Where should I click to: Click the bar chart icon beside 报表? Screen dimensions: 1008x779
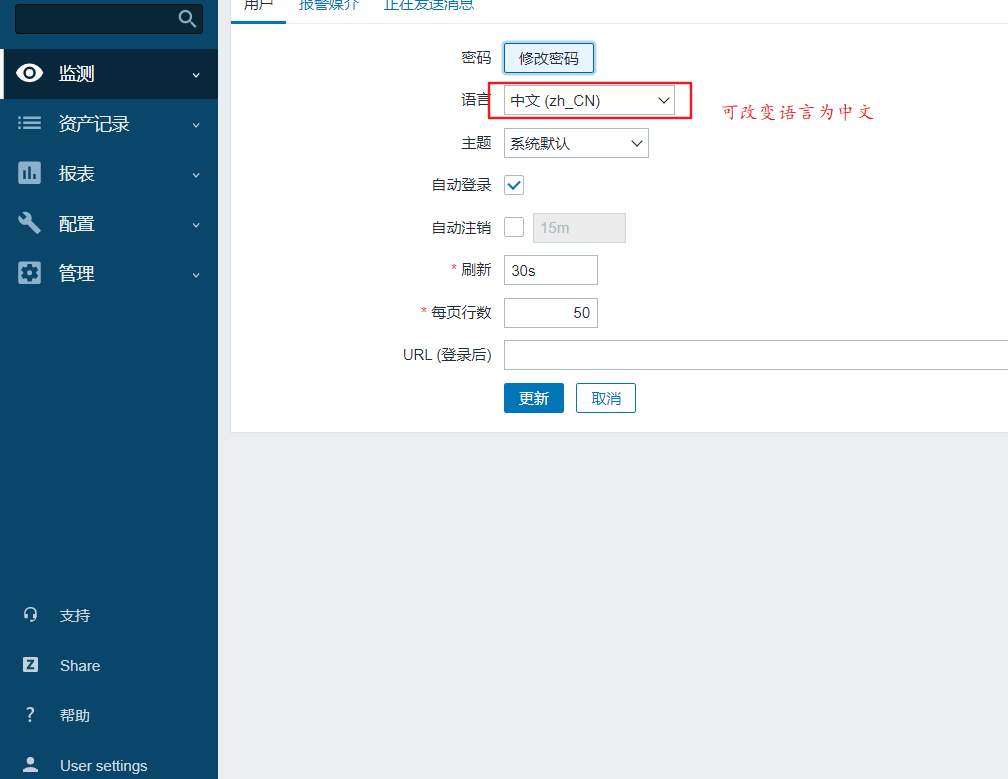coord(29,173)
